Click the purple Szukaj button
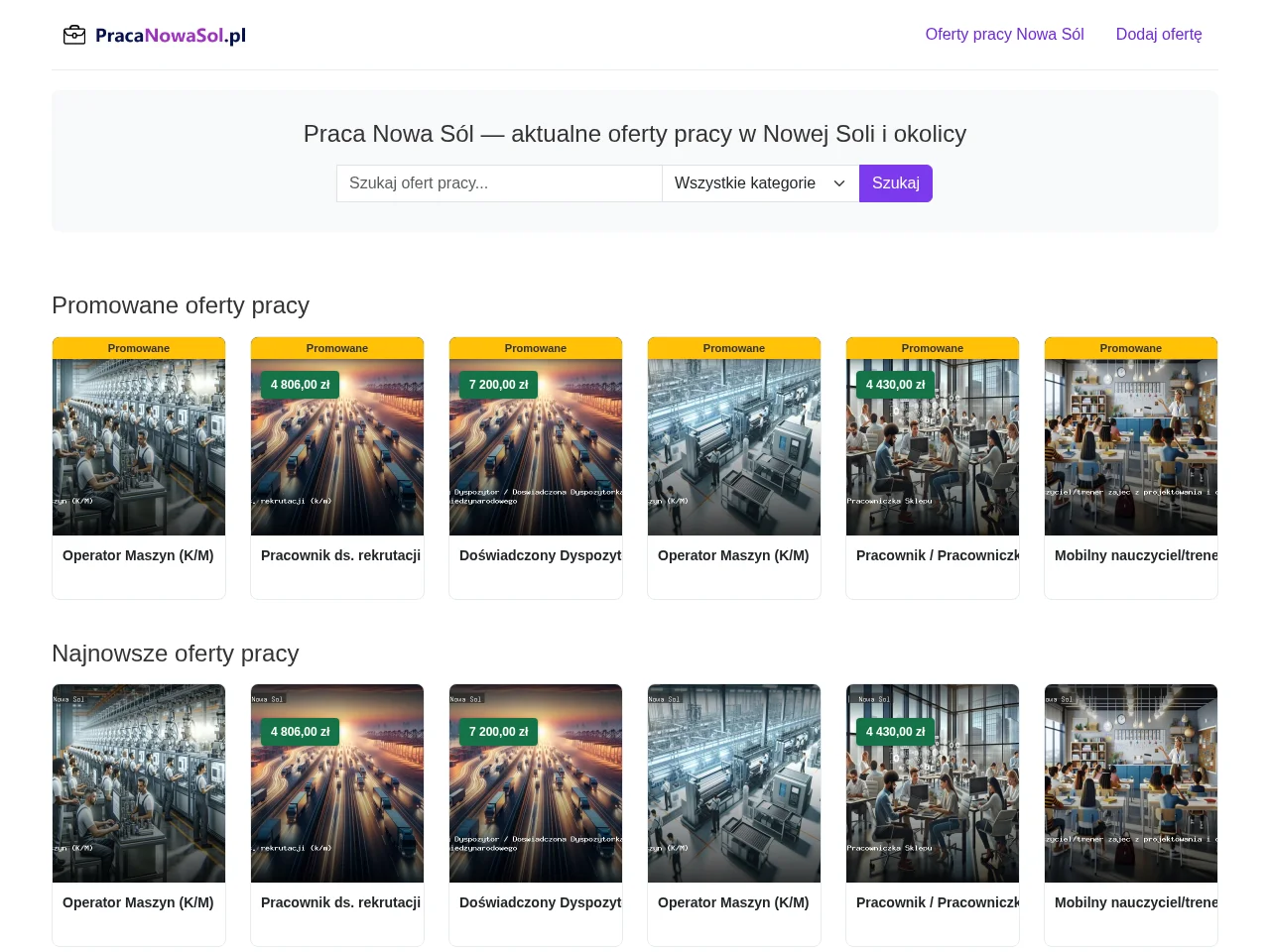This screenshot has width=1270, height=952. click(x=896, y=183)
